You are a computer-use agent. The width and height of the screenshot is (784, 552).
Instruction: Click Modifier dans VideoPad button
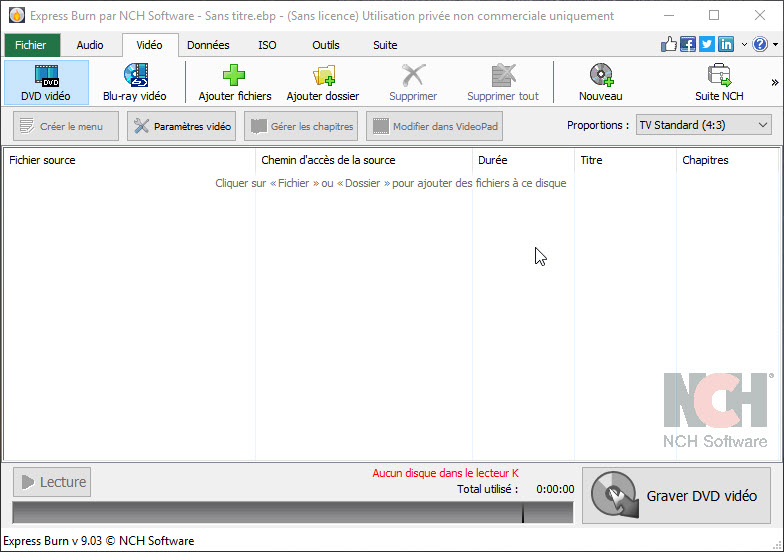coord(434,126)
